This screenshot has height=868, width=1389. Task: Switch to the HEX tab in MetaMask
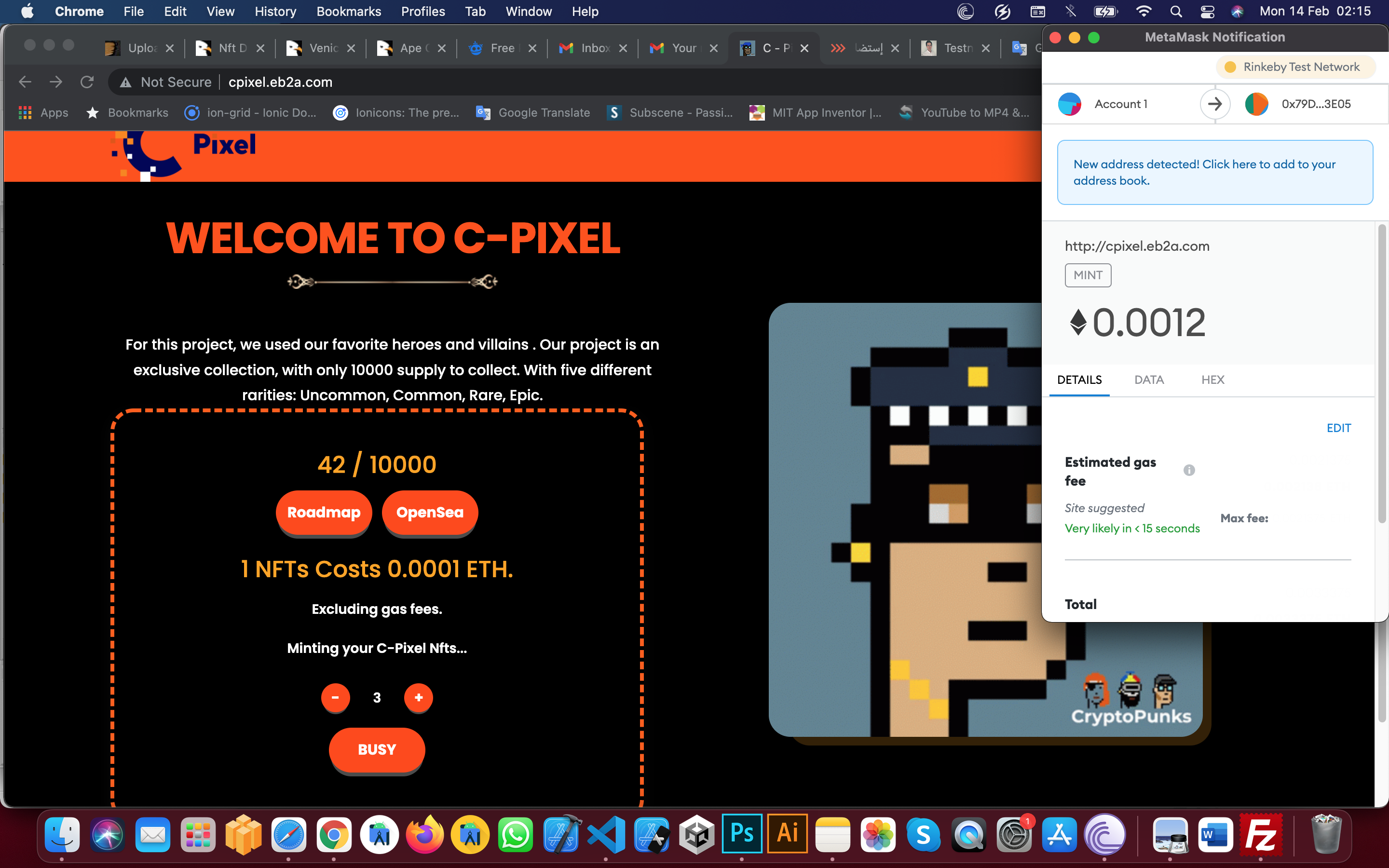pyautogui.click(x=1213, y=380)
